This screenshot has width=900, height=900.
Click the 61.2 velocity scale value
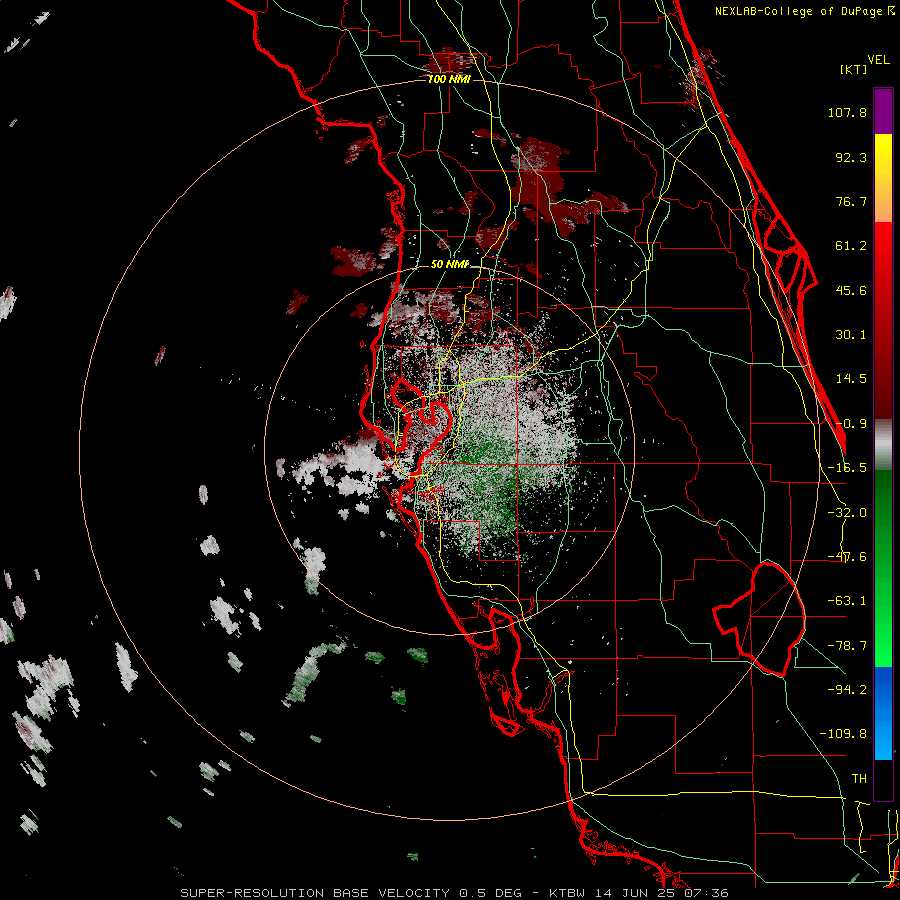point(851,246)
